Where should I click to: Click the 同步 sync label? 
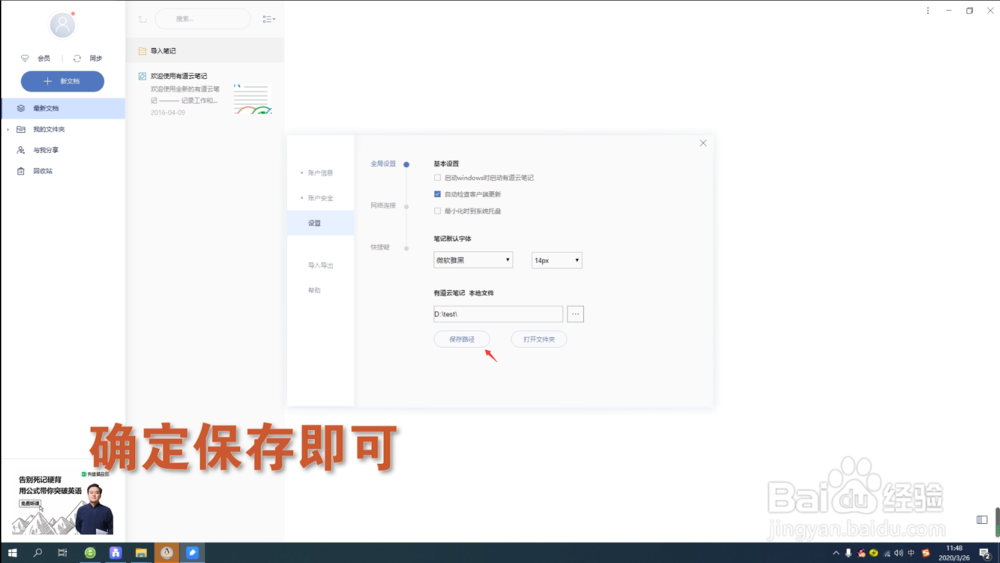[x=96, y=58]
